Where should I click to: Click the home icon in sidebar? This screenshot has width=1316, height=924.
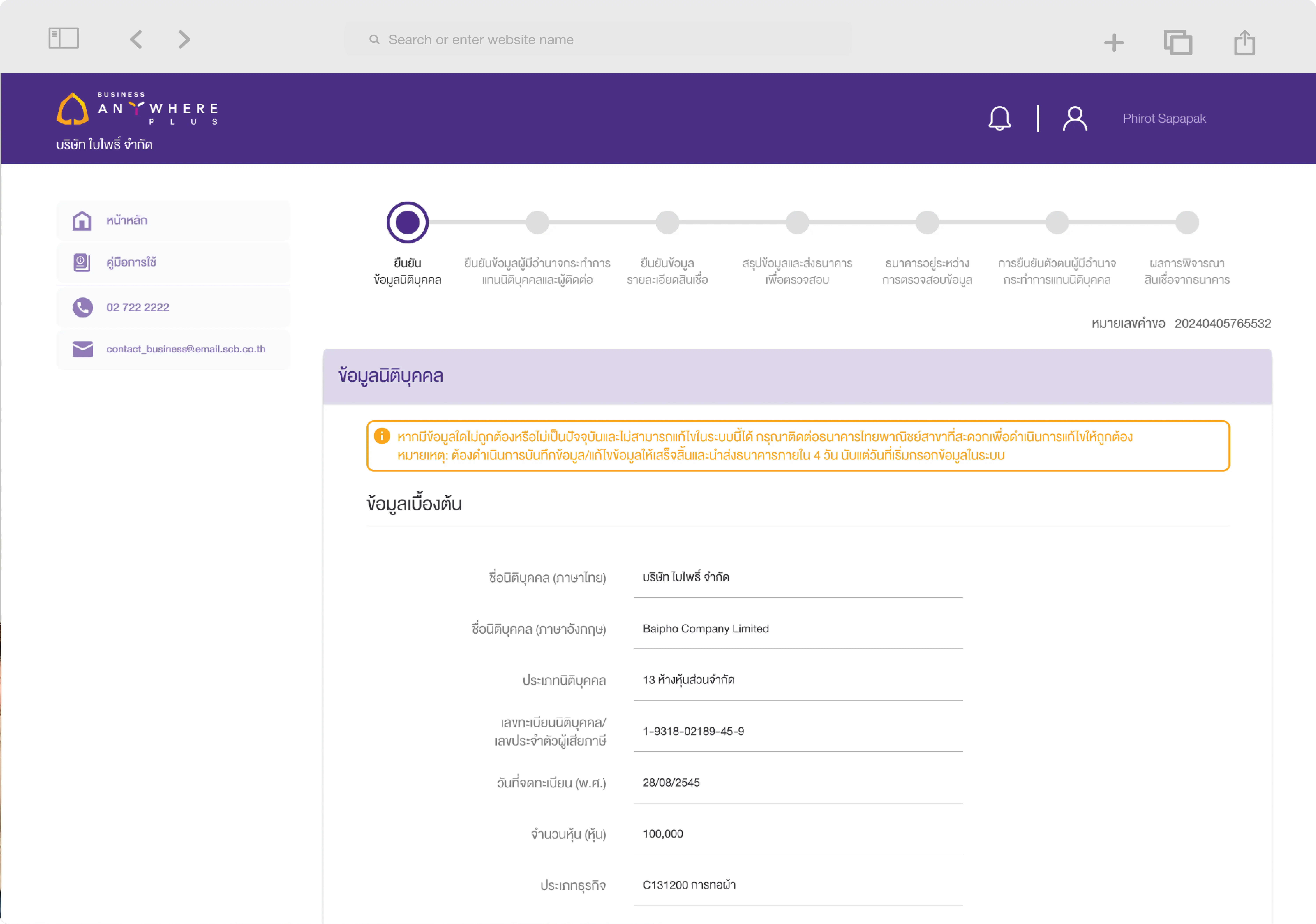[x=82, y=221]
